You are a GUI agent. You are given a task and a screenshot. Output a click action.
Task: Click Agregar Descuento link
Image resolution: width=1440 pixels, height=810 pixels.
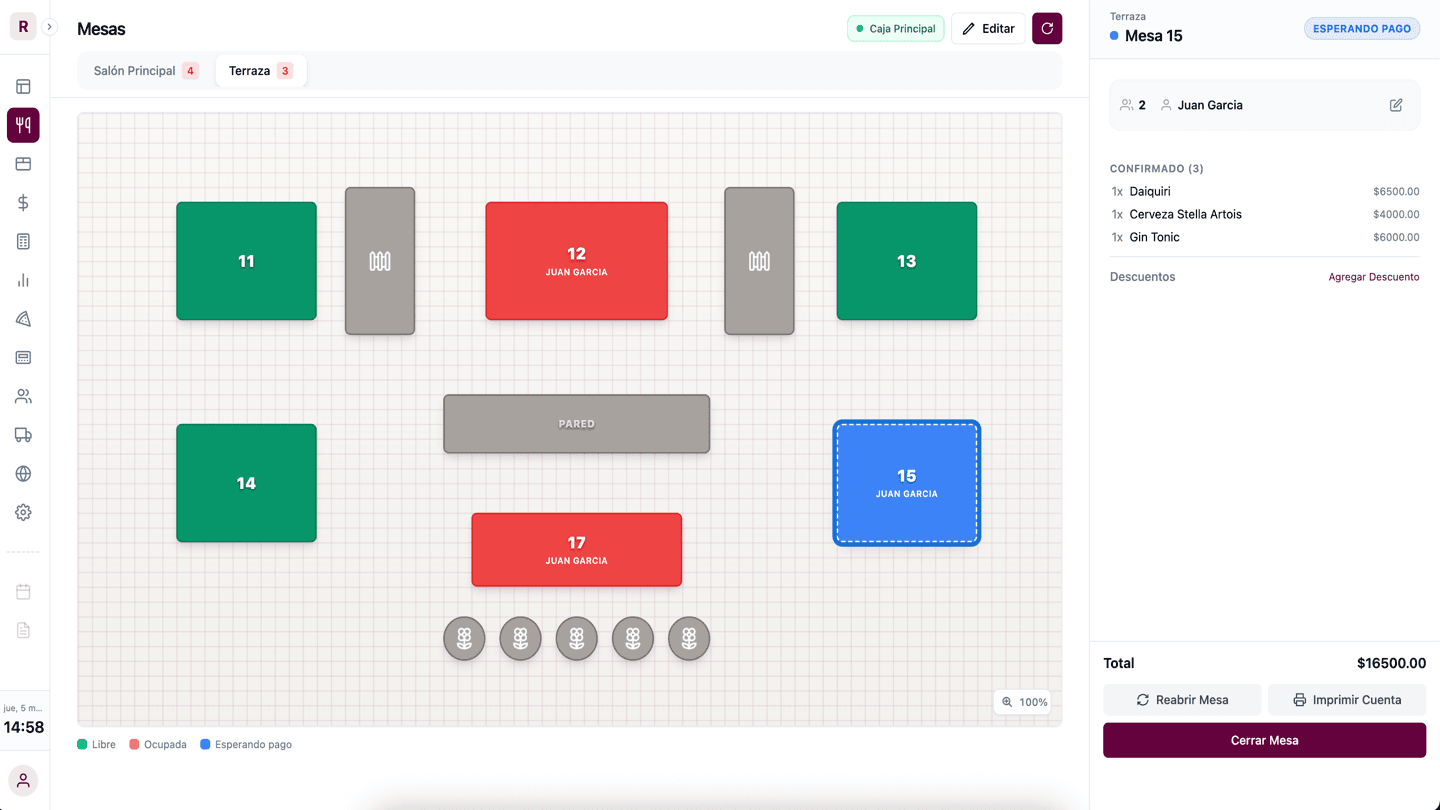[x=1373, y=277]
